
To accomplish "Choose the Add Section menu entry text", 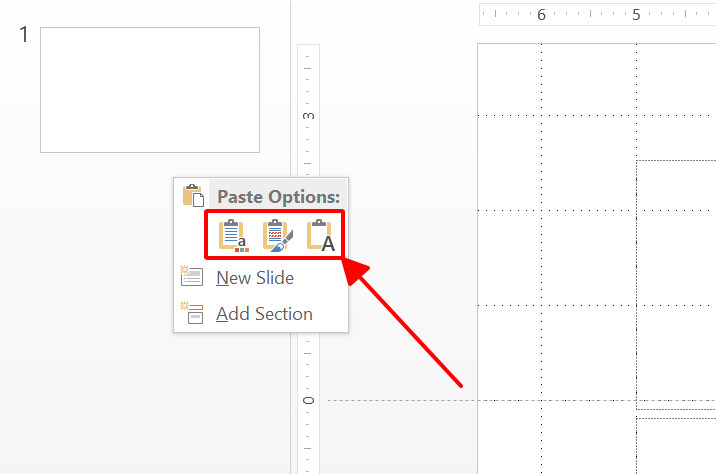I will [264, 314].
